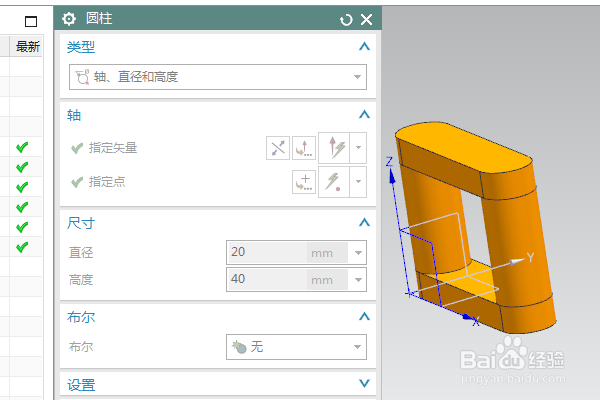
Task: Click the 类型 section title
Action: (81, 47)
